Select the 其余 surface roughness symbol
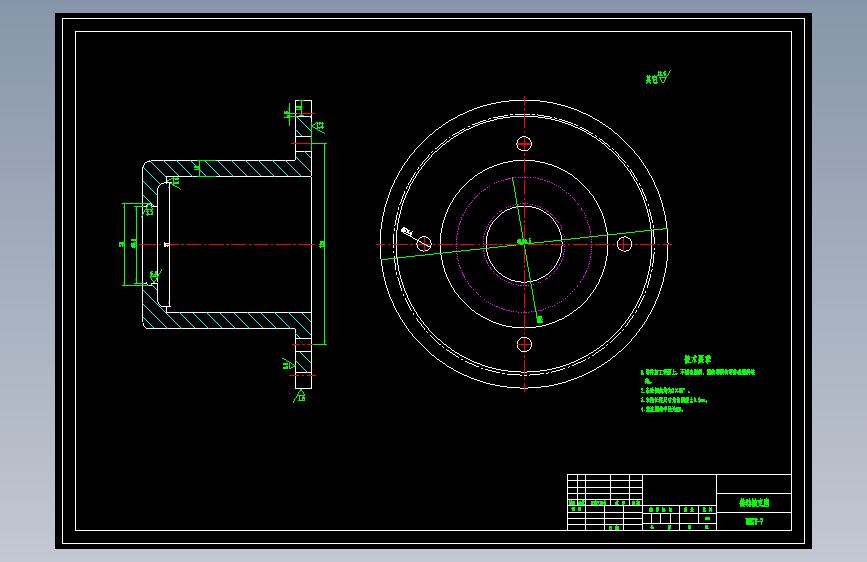This screenshot has width=867, height=562. click(658, 77)
